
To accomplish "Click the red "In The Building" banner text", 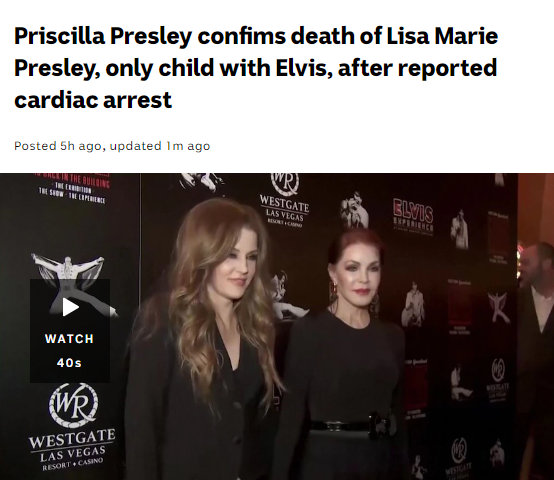I will click(74, 179).
